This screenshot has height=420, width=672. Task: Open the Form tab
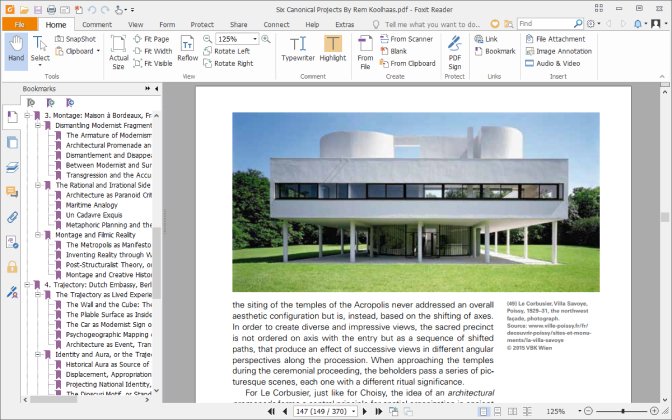167,24
